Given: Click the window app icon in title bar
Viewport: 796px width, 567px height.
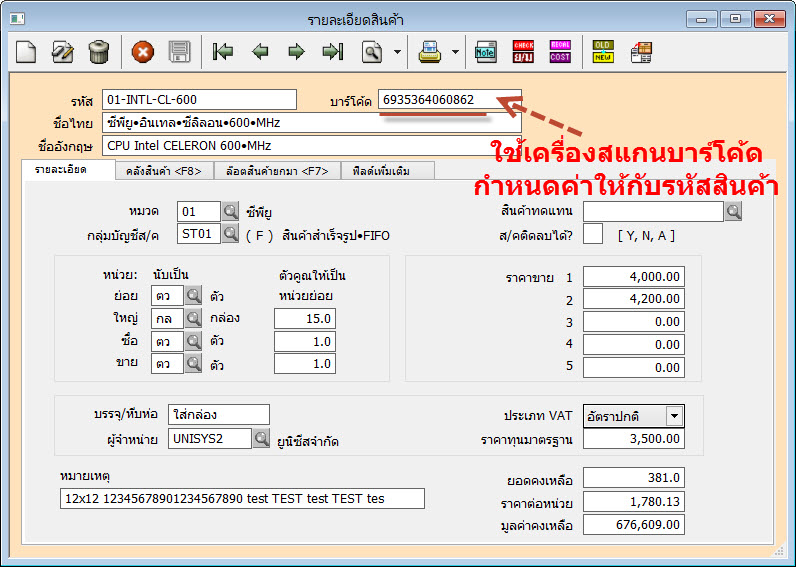Looking at the screenshot, I should [x=17, y=19].
